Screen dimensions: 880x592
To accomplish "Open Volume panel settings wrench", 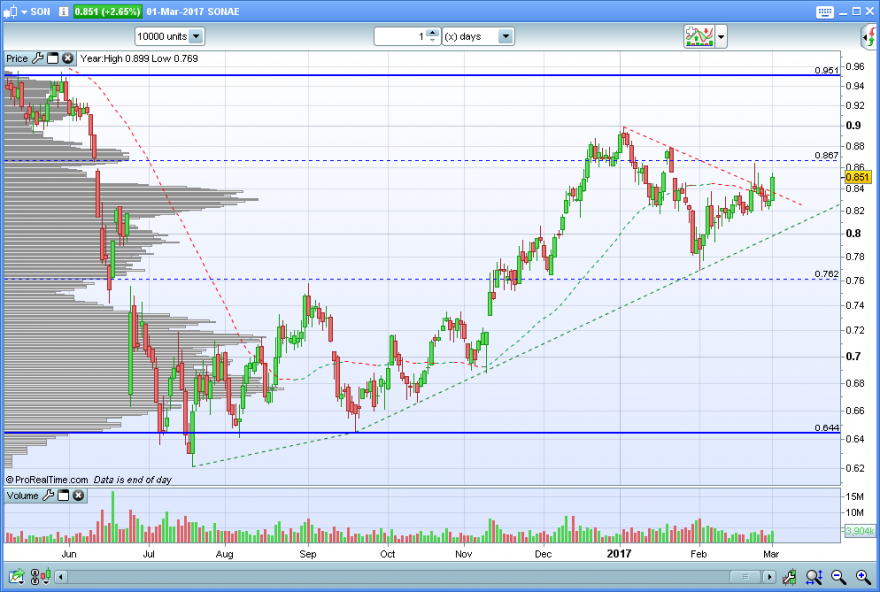I will point(48,495).
